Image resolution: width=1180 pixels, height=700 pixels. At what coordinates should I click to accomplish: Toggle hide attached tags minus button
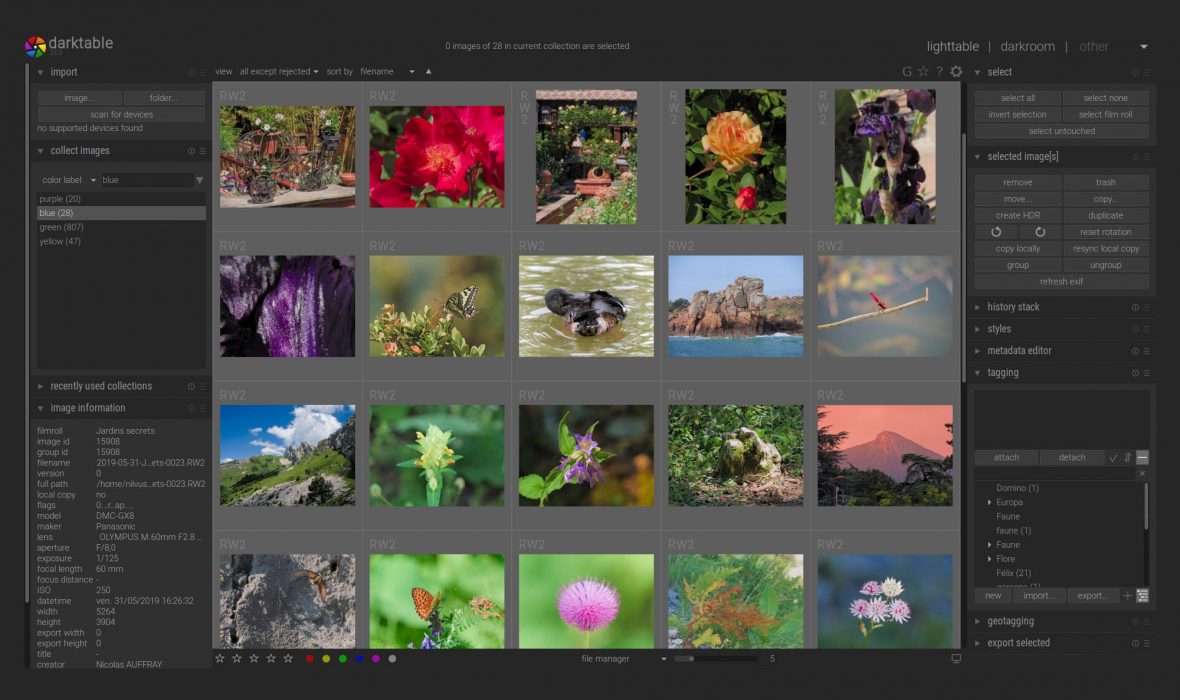tap(1142, 458)
